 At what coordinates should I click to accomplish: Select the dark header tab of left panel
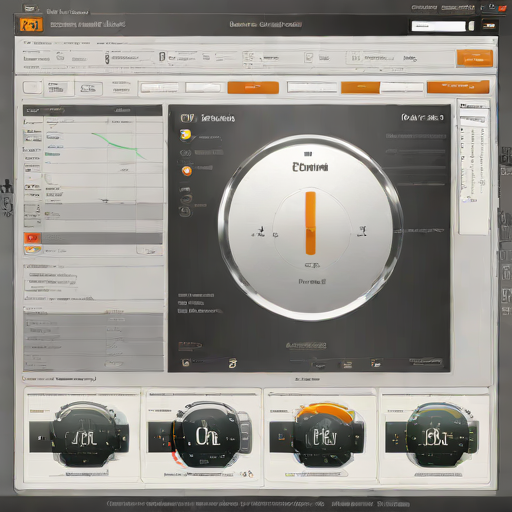pos(93,110)
